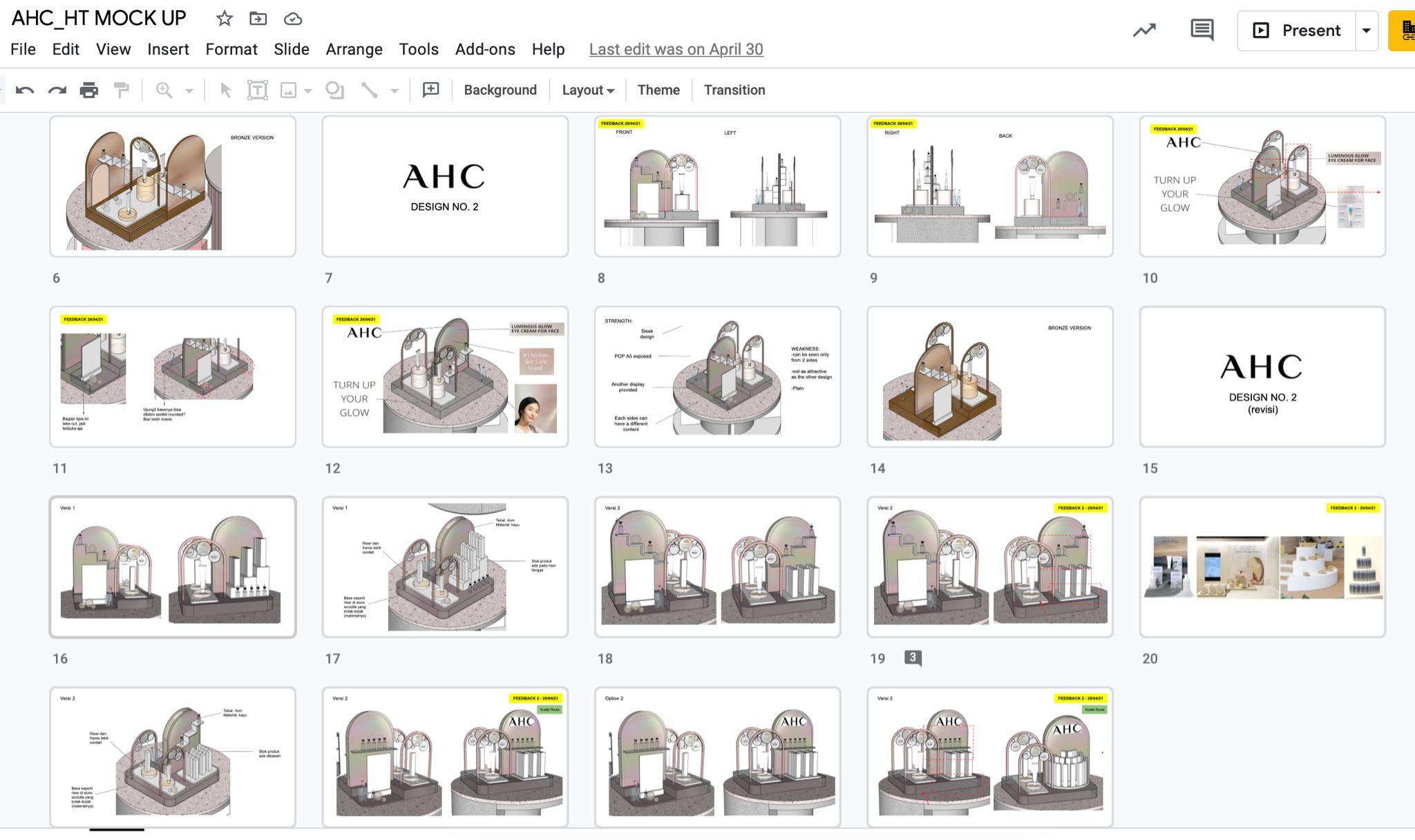1415x840 pixels.
Task: Open the Line type dropdown arrow
Action: [395, 90]
